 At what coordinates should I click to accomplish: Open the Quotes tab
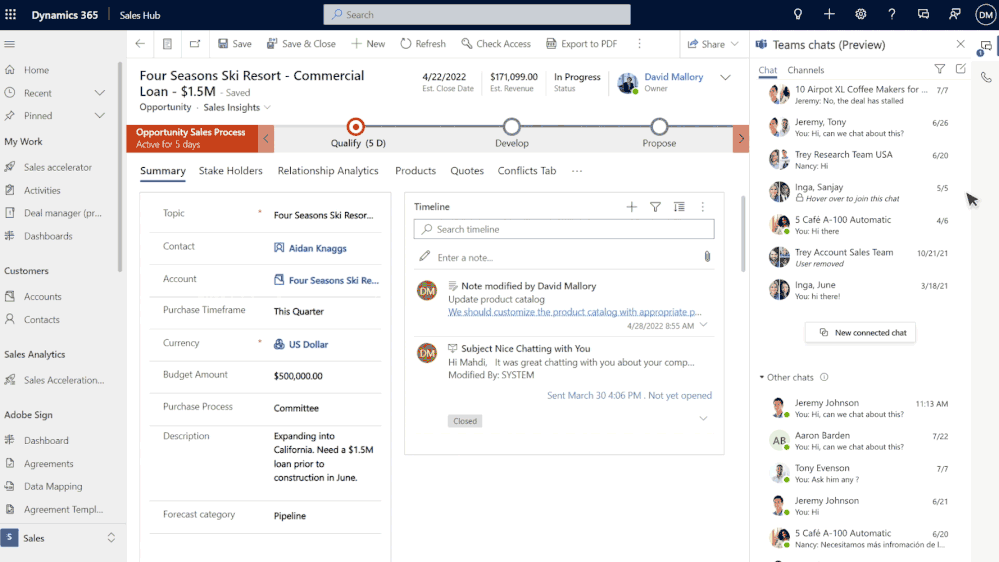tap(467, 171)
